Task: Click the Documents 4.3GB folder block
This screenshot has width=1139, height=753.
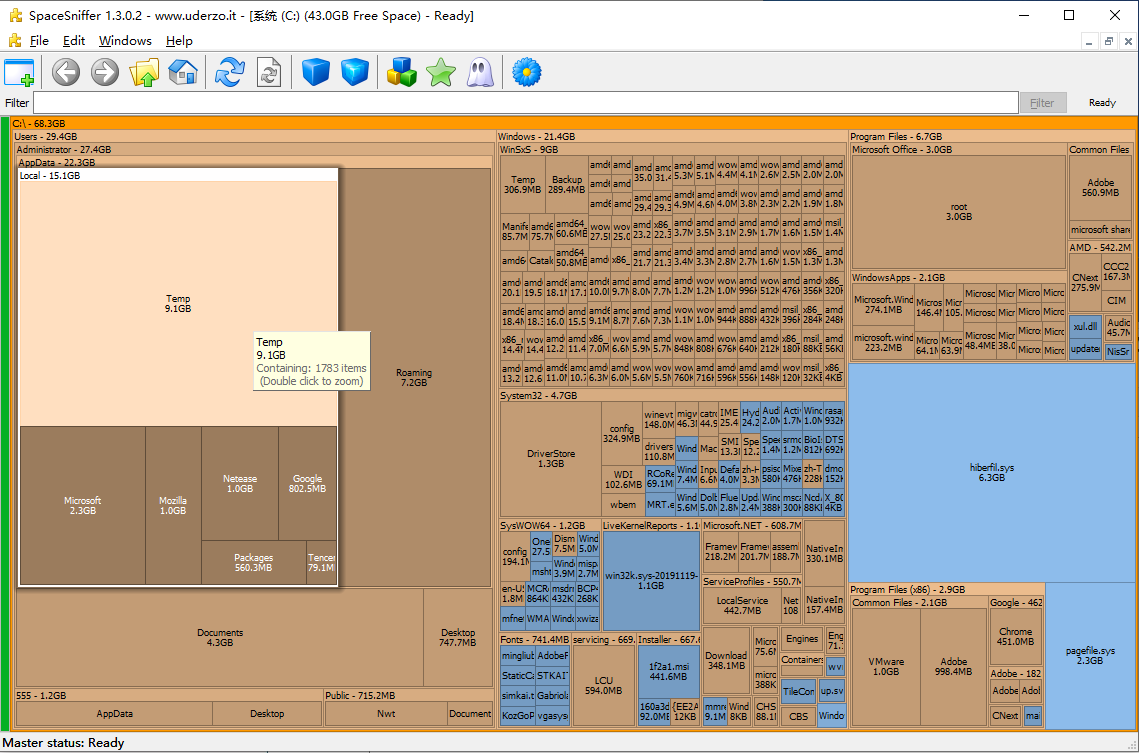Action: (219, 637)
